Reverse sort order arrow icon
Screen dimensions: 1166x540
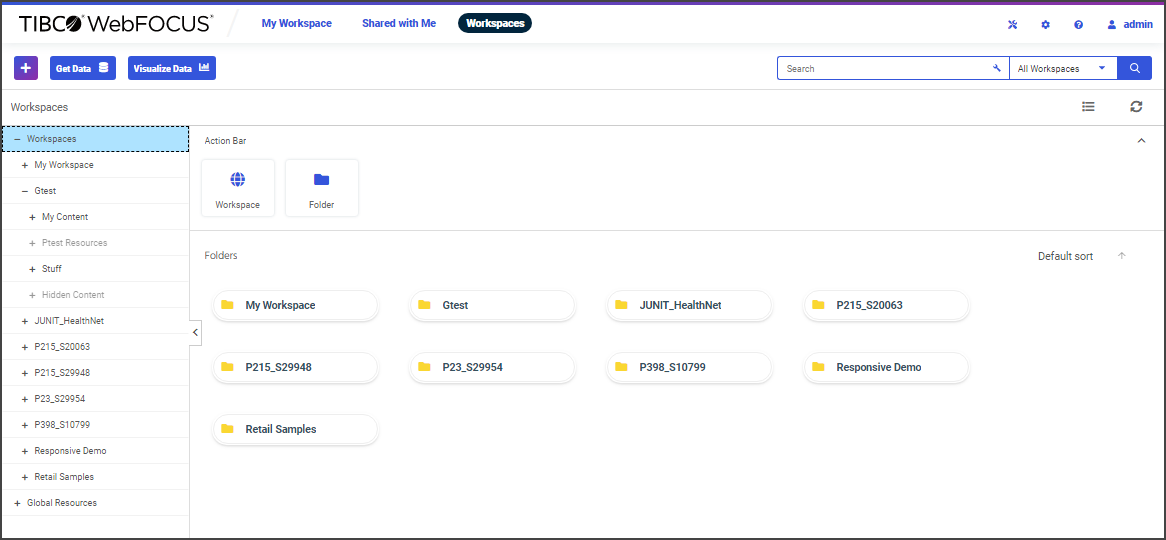pos(1122,256)
